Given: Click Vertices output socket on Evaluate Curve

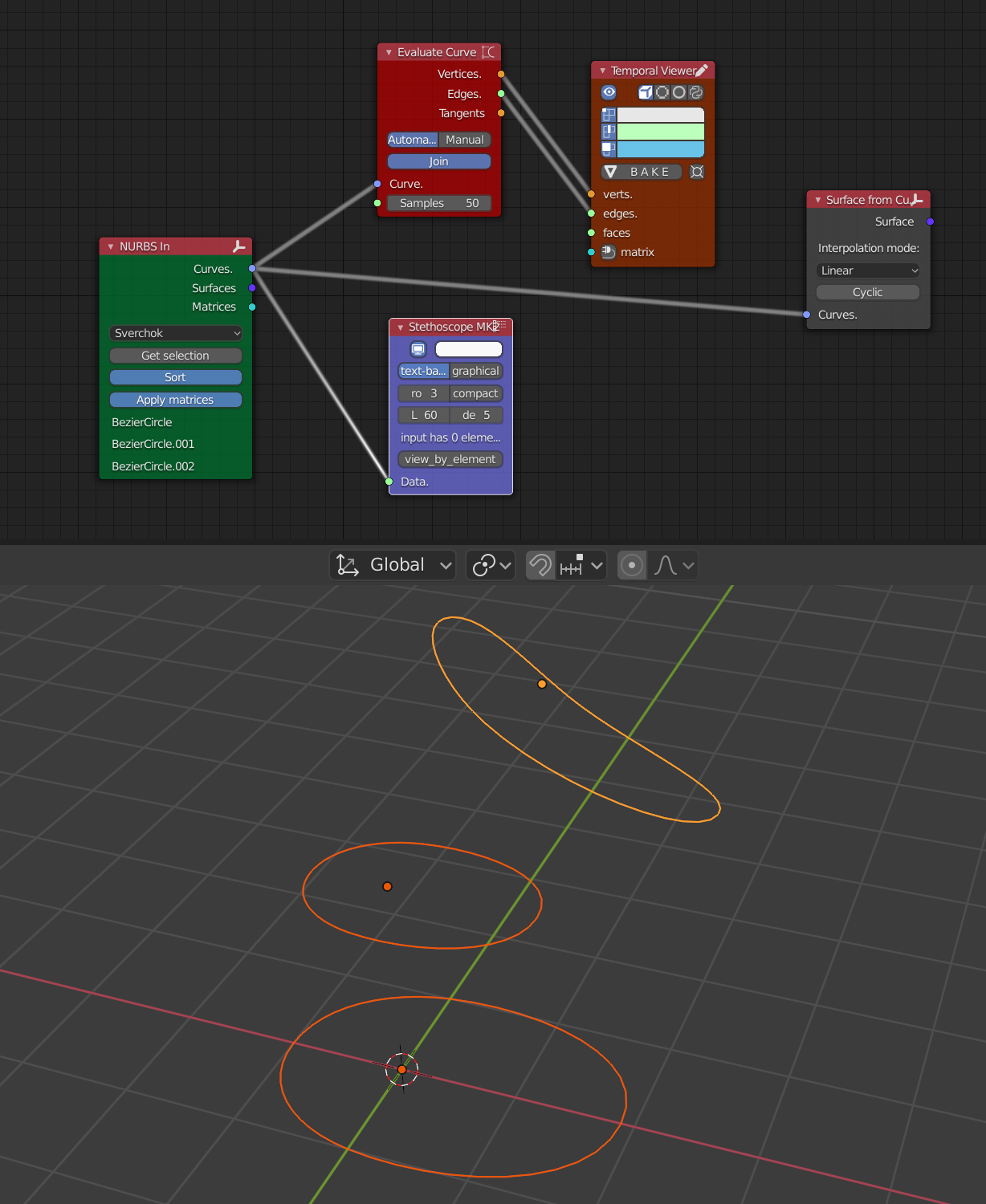Looking at the screenshot, I should click(501, 74).
